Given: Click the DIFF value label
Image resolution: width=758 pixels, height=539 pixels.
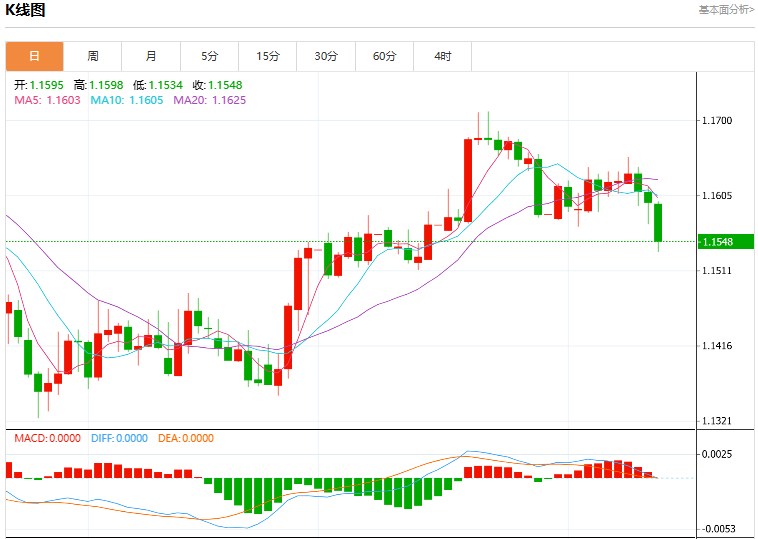Looking at the screenshot, I should pyautogui.click(x=119, y=438).
